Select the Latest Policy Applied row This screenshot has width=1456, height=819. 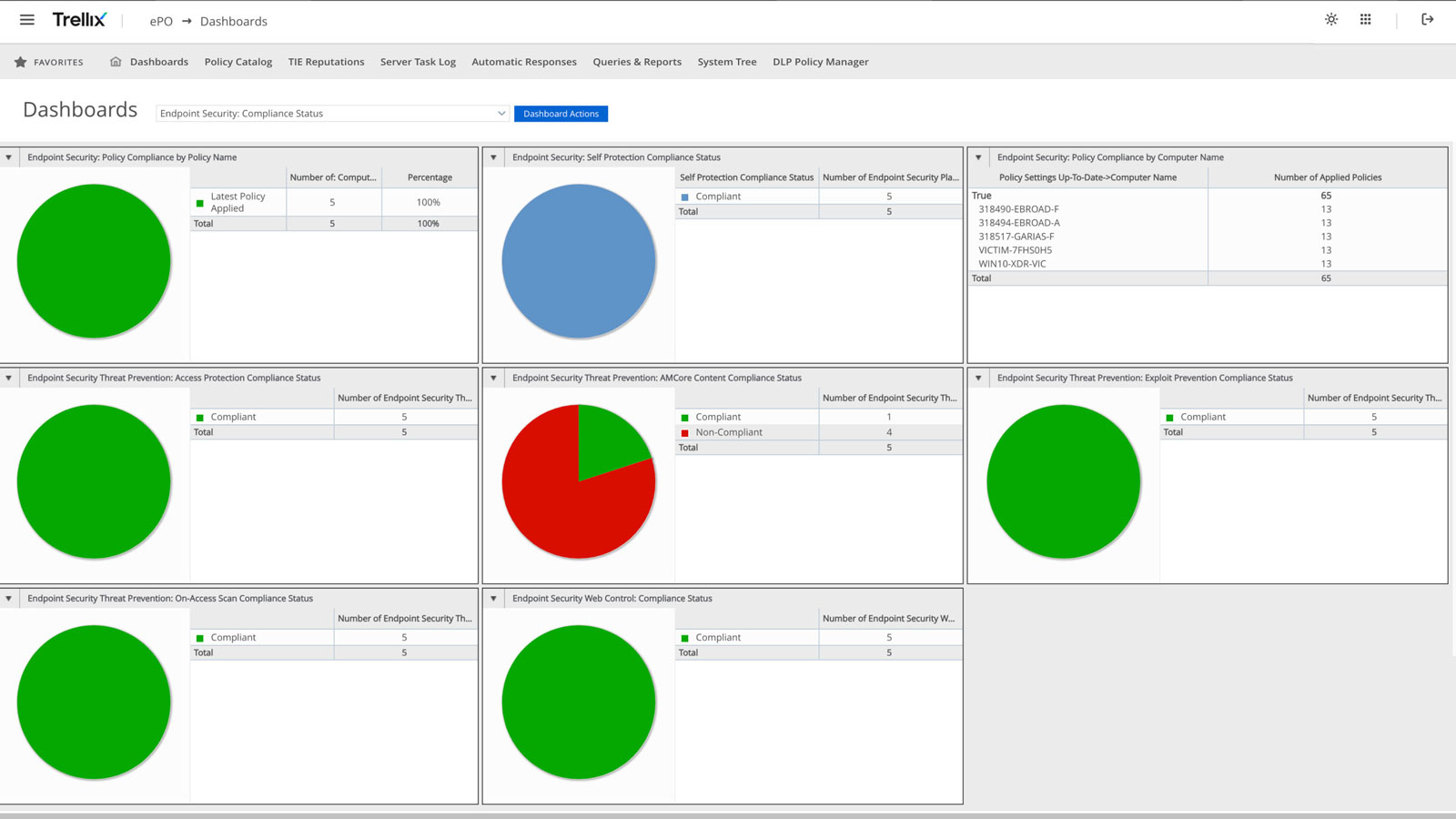[x=334, y=202]
